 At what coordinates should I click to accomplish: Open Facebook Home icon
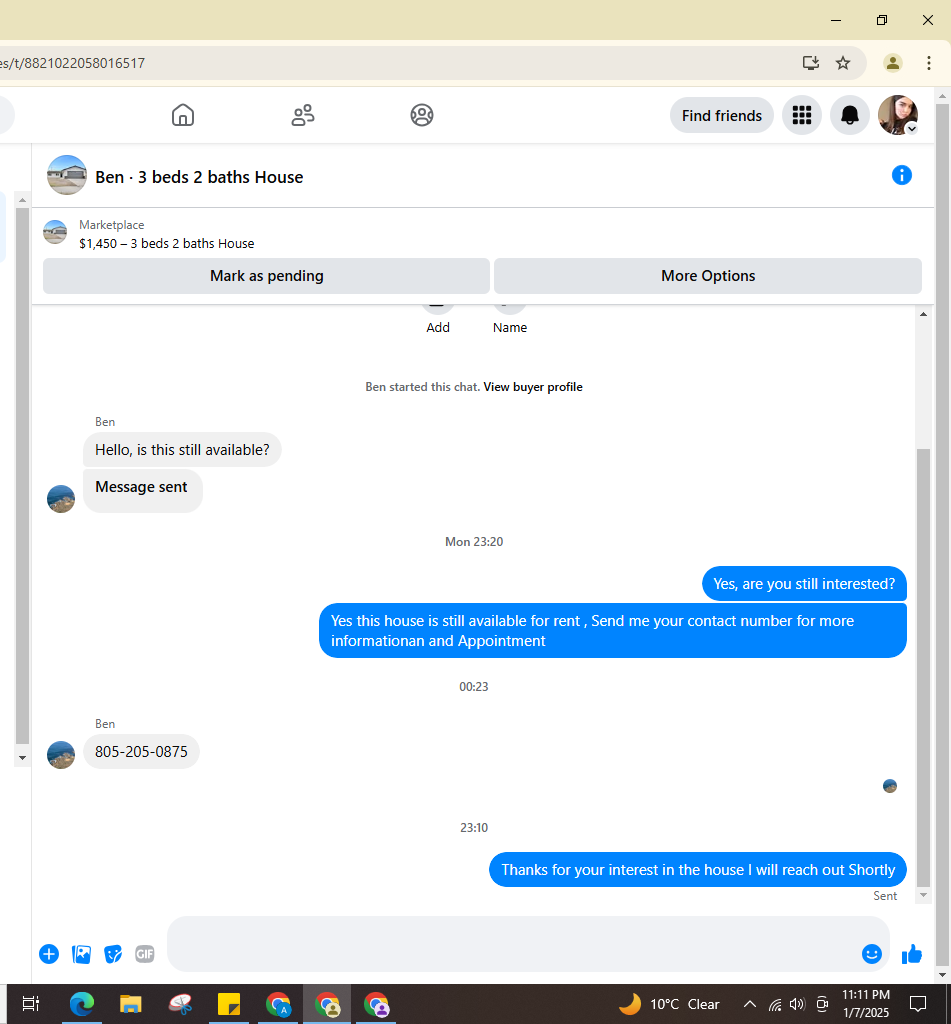point(183,115)
